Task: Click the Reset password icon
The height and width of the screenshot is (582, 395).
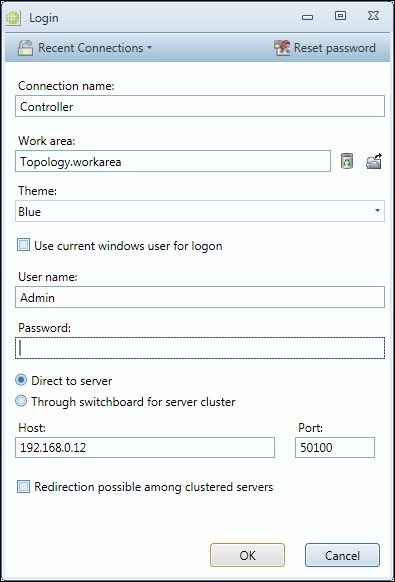Action: [282, 48]
